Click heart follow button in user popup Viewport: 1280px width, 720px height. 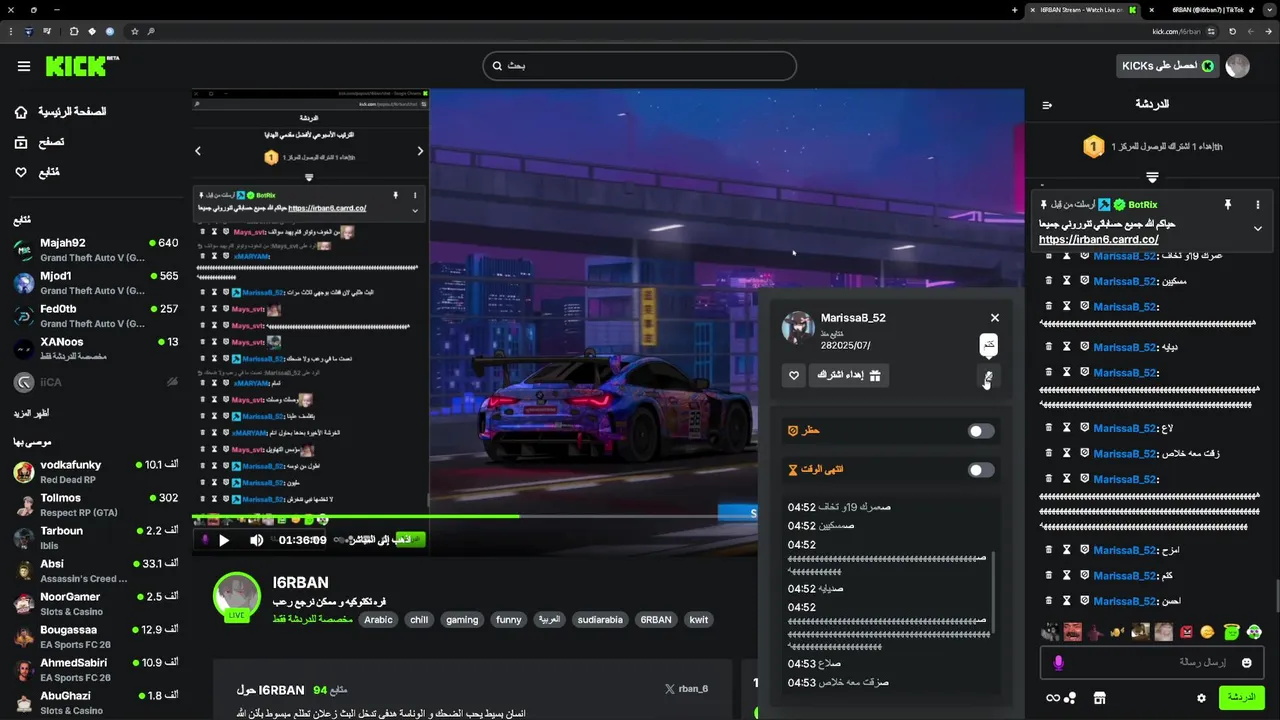pyautogui.click(x=794, y=375)
